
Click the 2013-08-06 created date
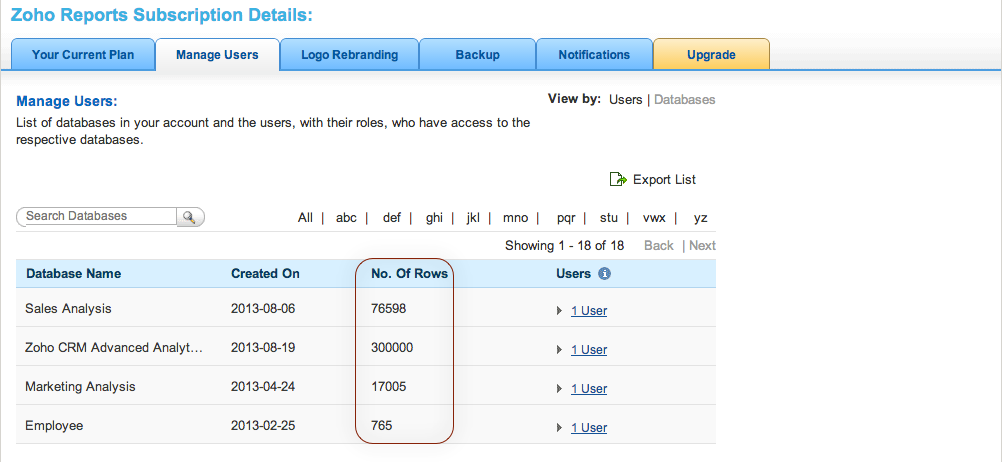[263, 309]
